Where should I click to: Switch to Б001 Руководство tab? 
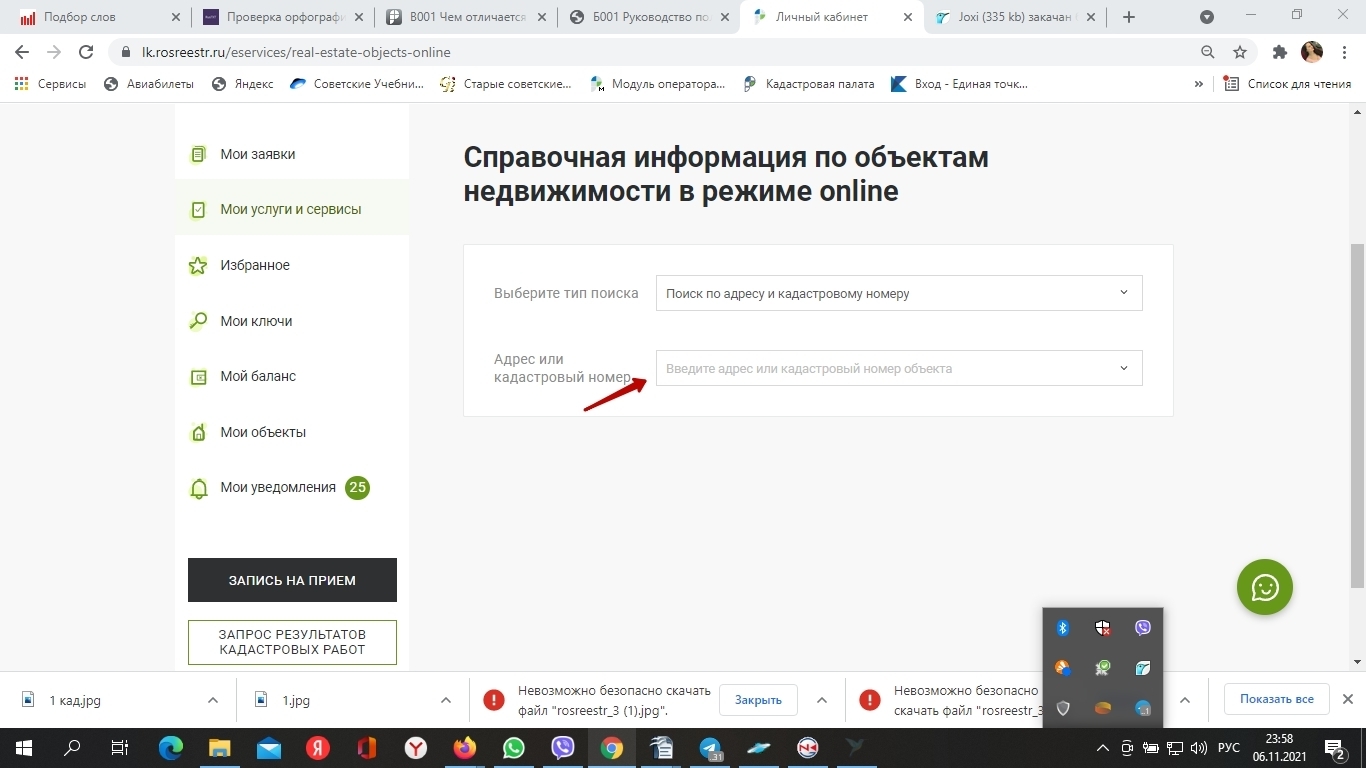pyautogui.click(x=650, y=17)
